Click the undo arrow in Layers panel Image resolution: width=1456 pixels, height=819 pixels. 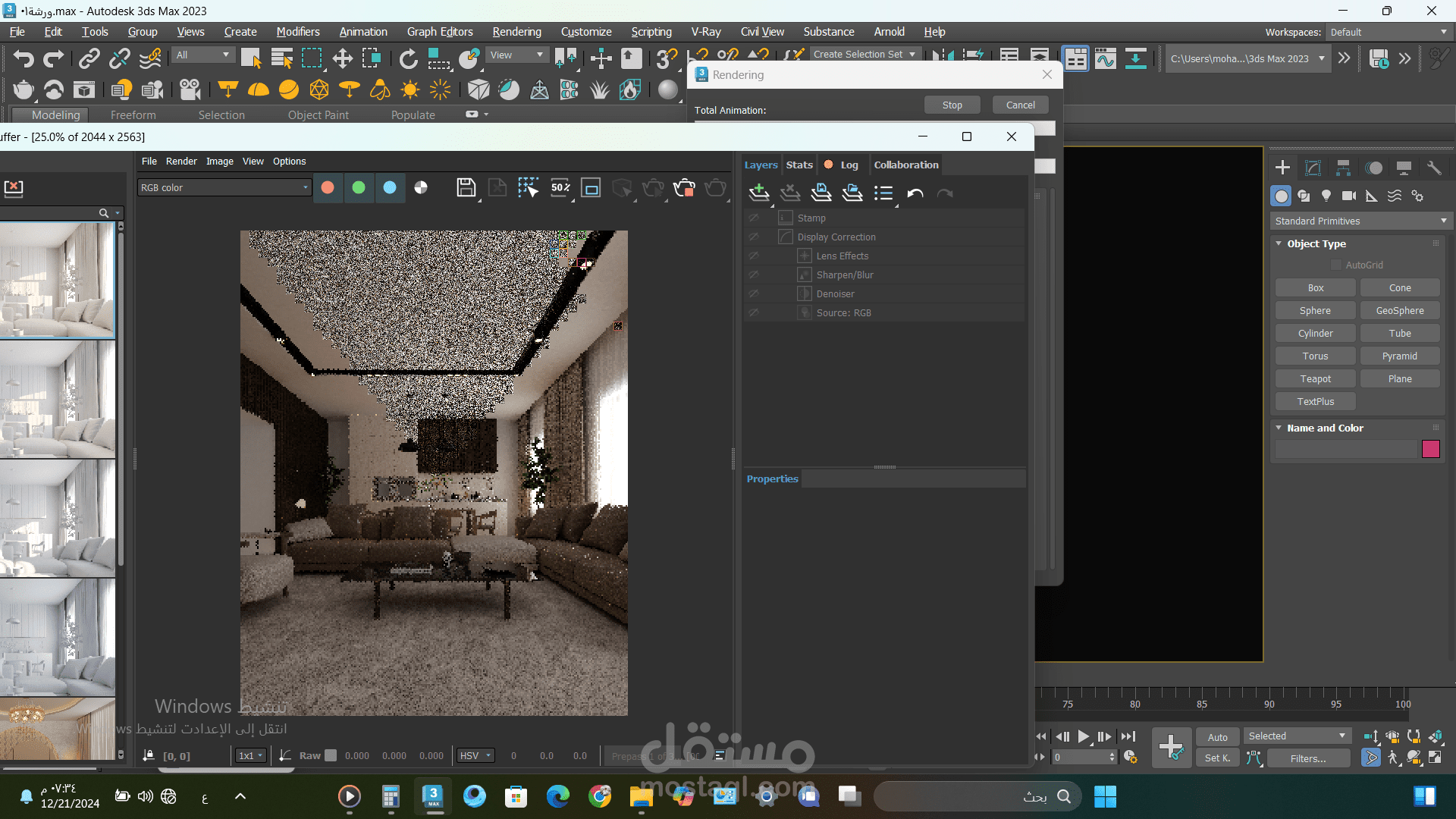click(915, 193)
